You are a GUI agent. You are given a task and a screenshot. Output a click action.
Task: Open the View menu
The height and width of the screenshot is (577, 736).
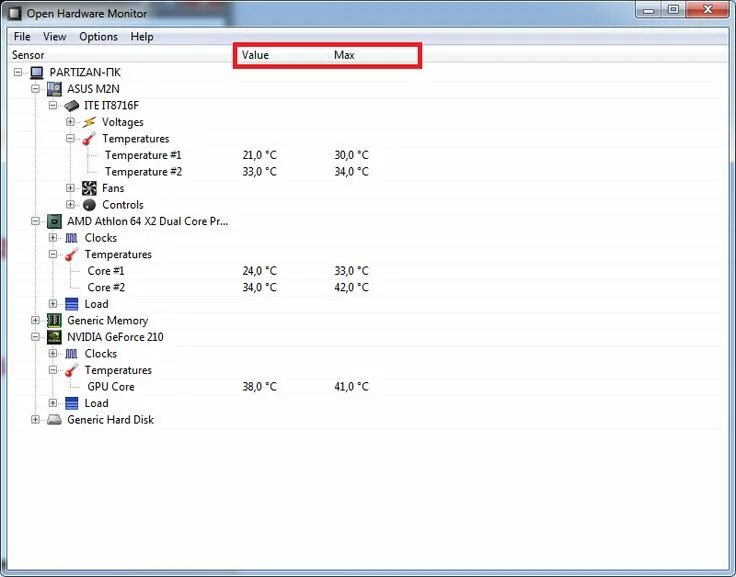click(x=54, y=37)
